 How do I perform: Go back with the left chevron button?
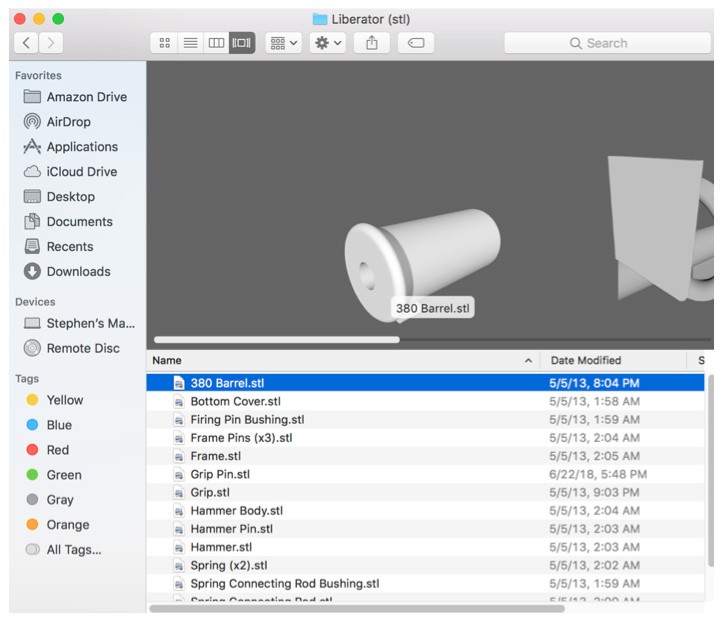tap(26, 43)
